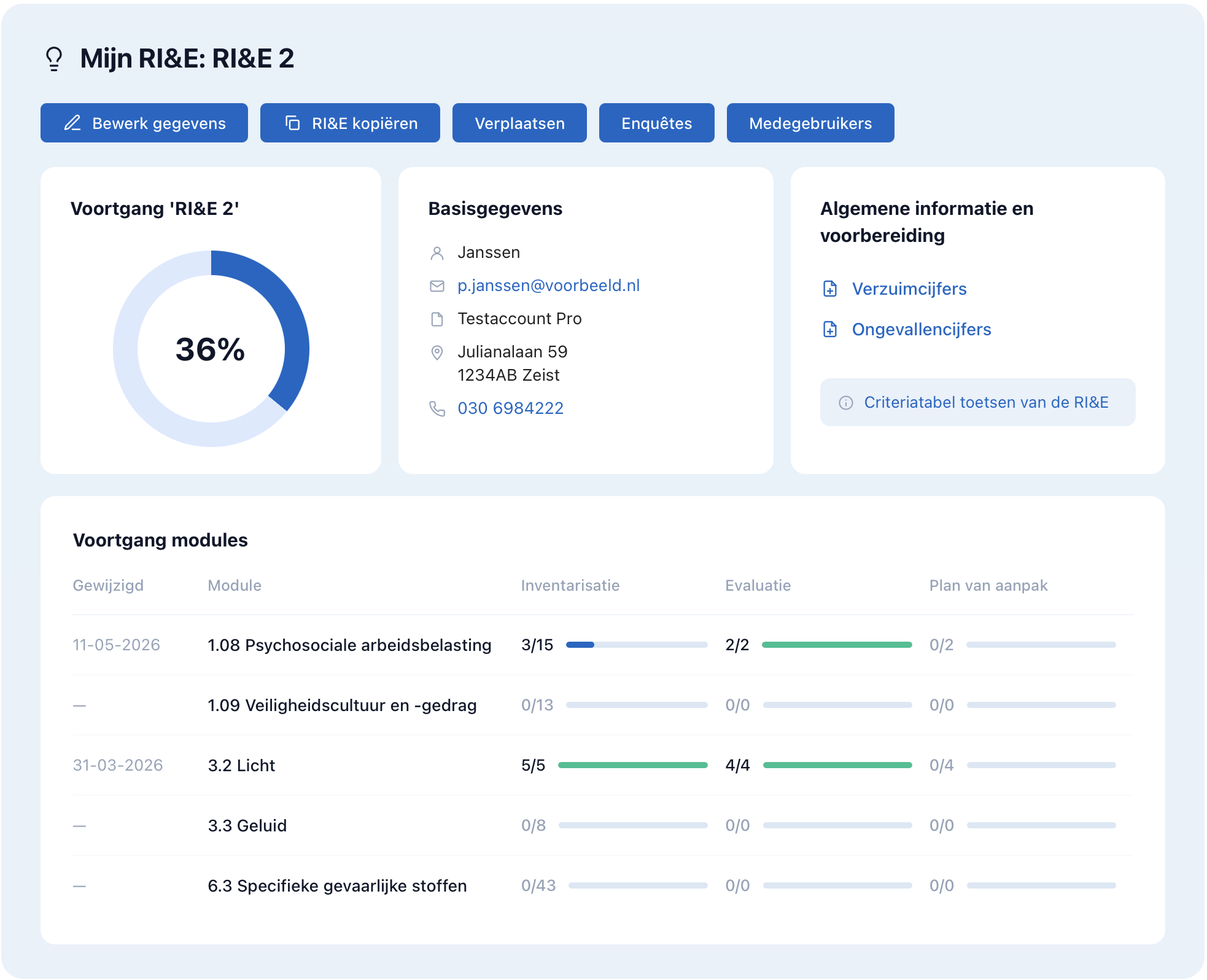Click the info icon in Criteriatabel button

[x=846, y=403]
